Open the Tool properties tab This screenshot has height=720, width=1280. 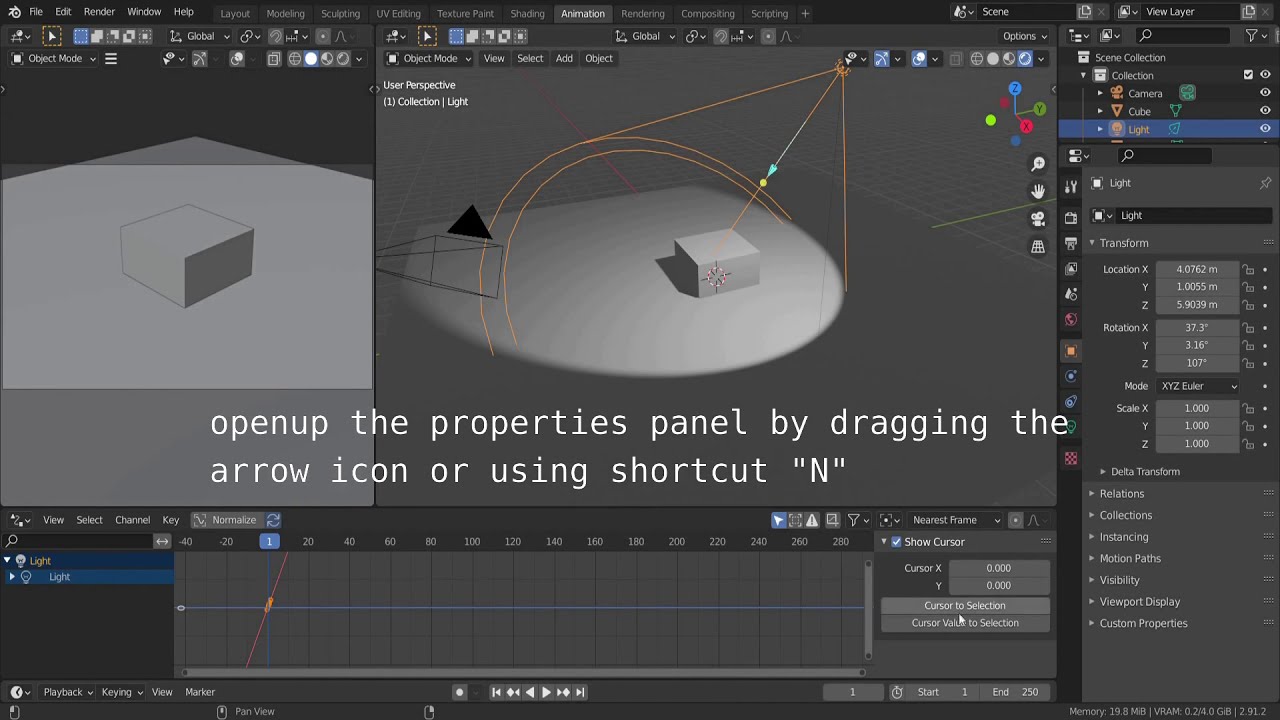(x=1071, y=188)
